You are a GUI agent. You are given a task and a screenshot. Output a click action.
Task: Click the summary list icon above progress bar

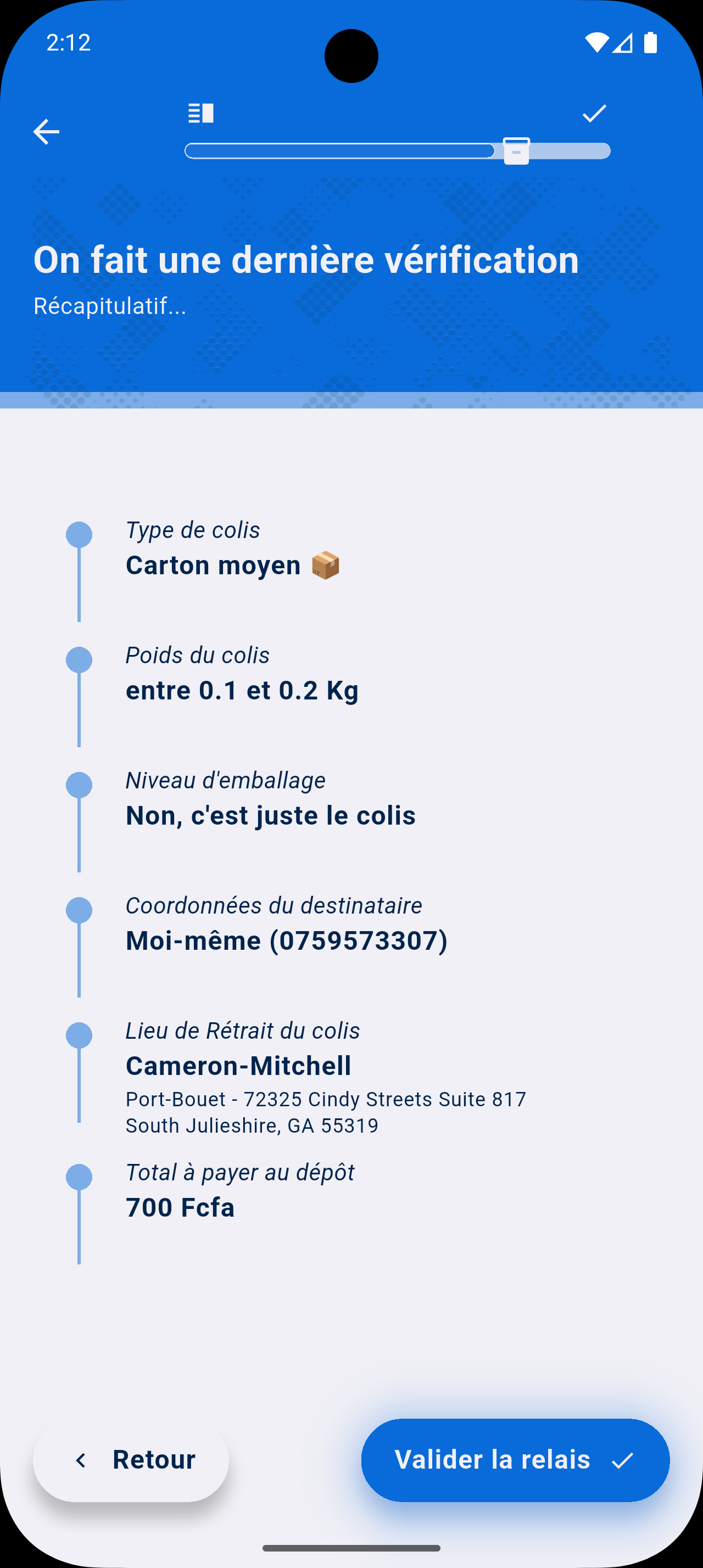tap(201, 113)
